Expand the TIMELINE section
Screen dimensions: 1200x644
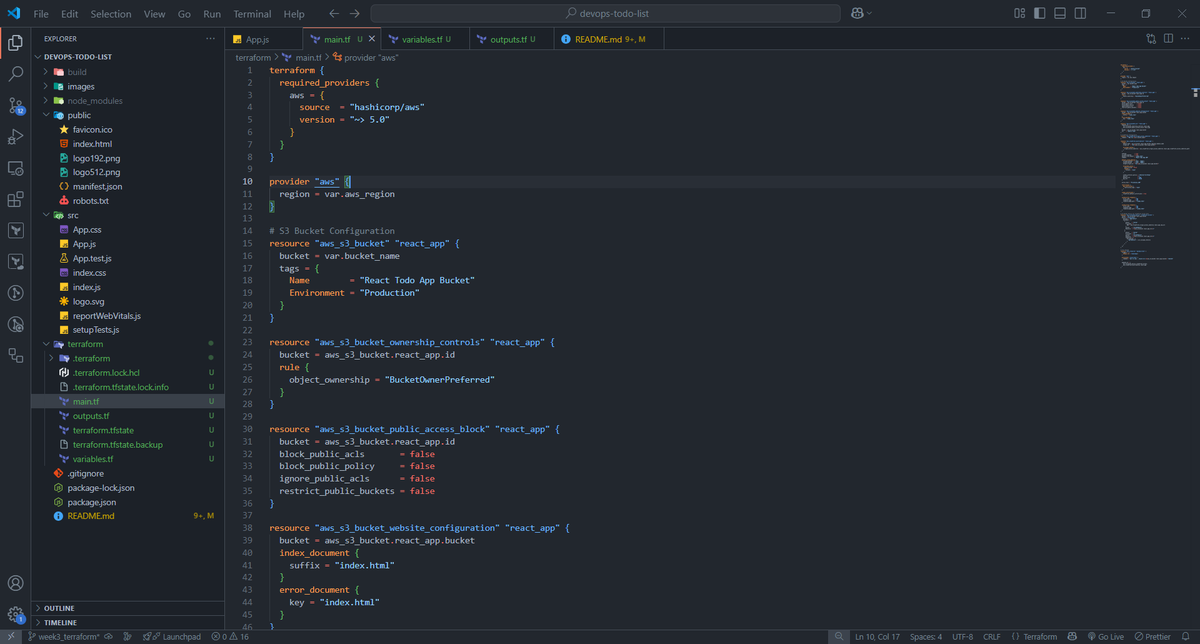click(x=130, y=622)
